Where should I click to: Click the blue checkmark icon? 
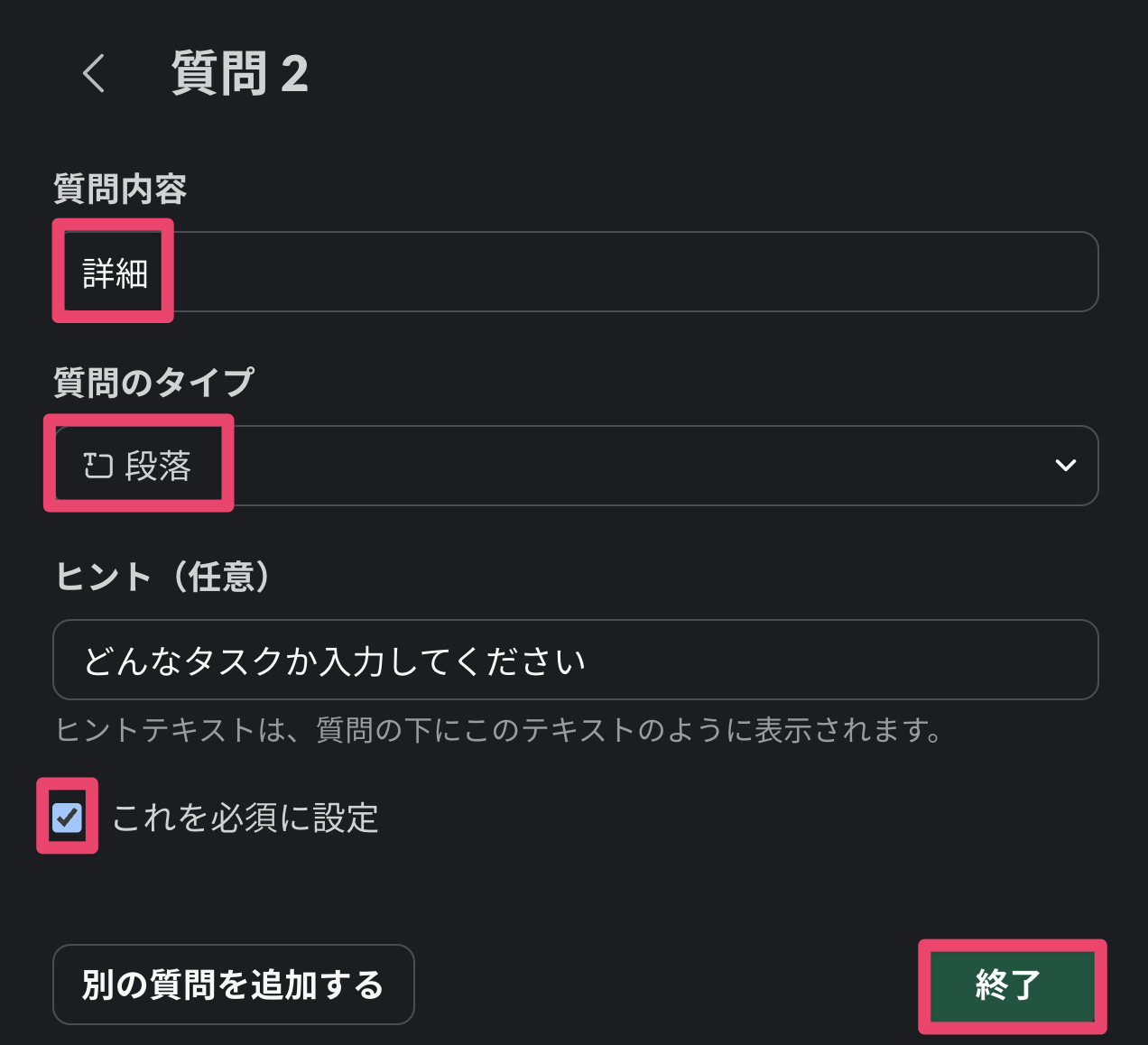tap(67, 817)
